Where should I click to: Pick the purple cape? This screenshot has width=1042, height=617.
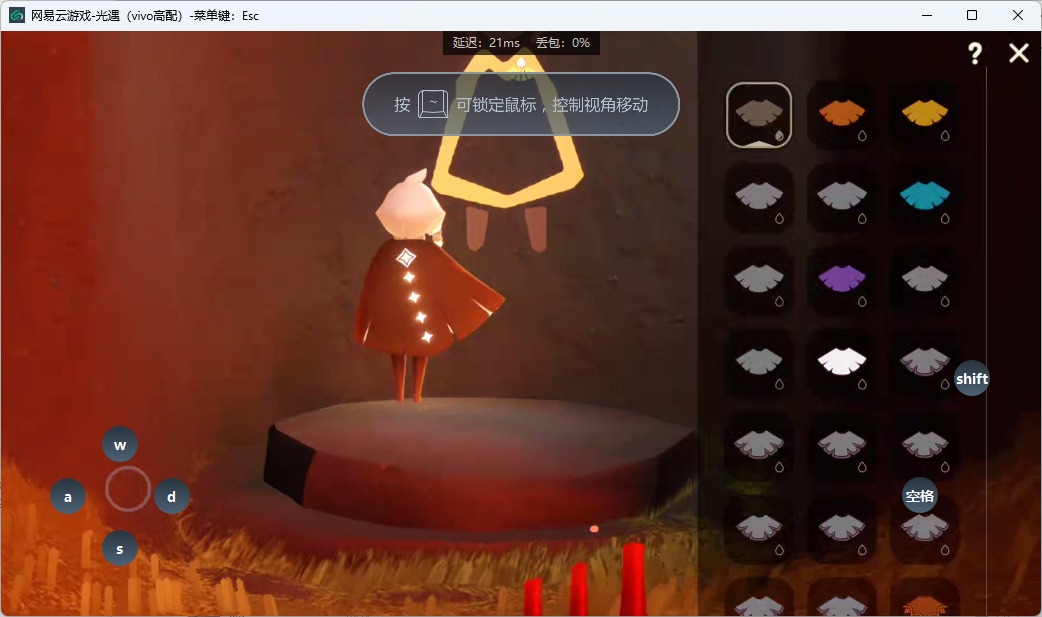tap(841, 281)
